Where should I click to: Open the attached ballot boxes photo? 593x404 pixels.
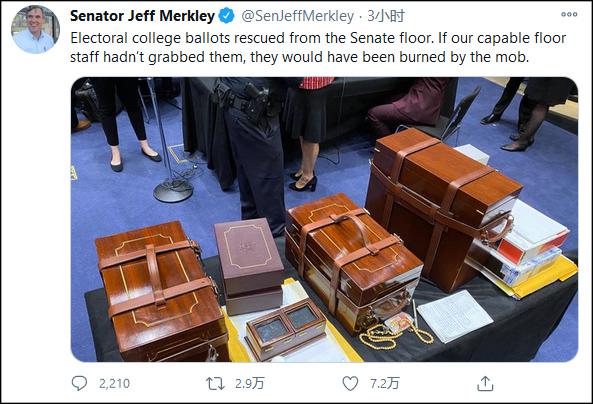click(324, 219)
